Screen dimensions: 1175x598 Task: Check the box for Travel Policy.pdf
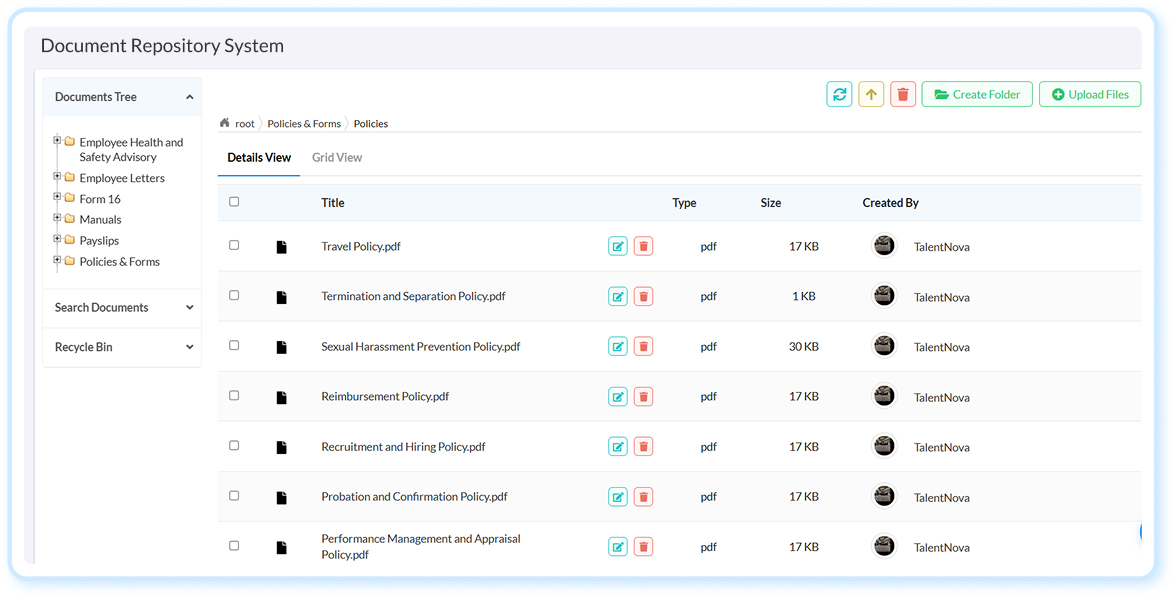234,245
